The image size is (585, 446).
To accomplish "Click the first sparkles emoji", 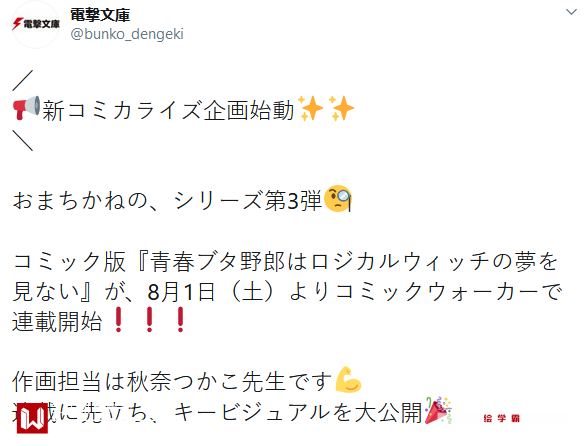I will 310,109.
